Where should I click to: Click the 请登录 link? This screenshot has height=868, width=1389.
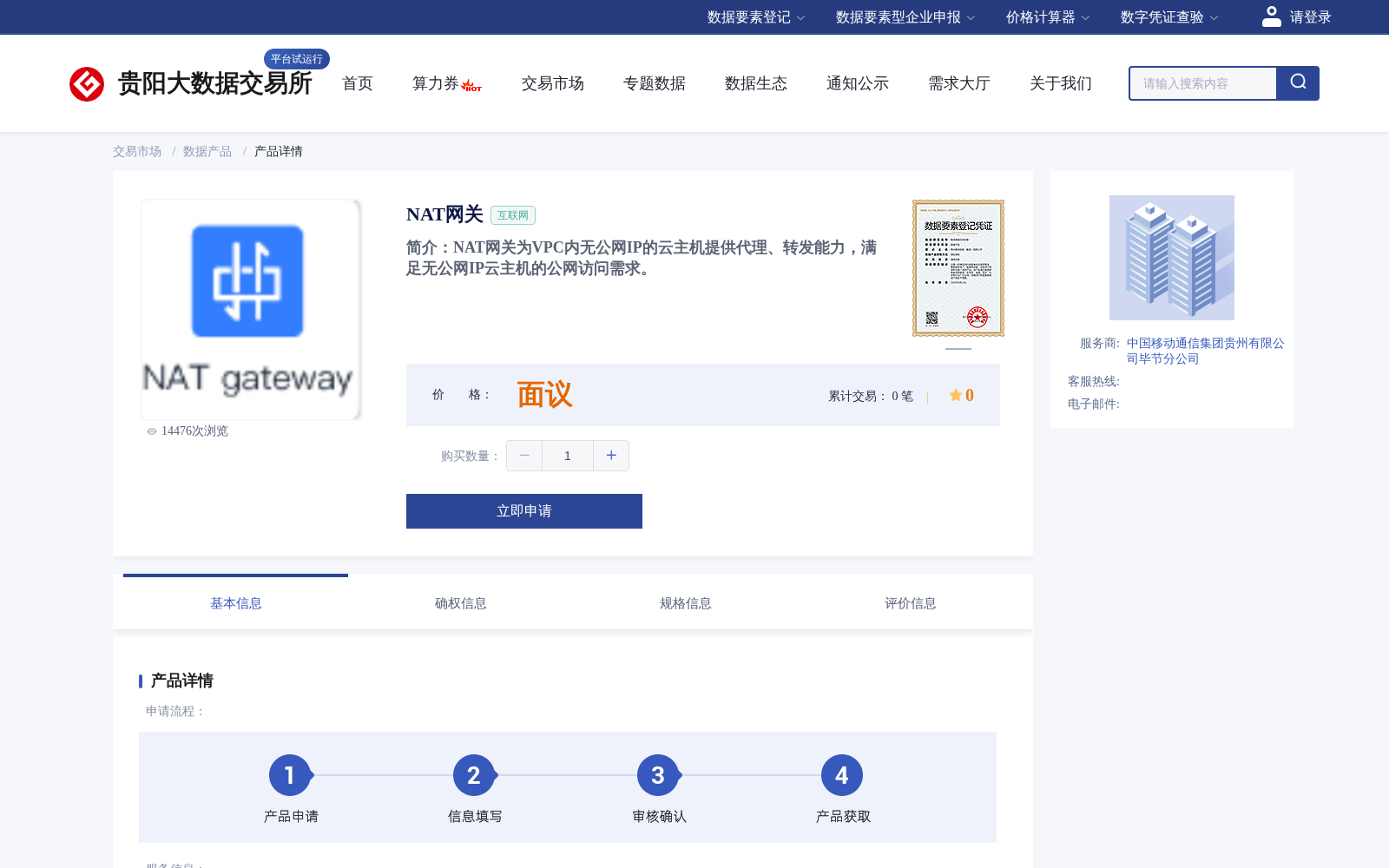(1311, 17)
